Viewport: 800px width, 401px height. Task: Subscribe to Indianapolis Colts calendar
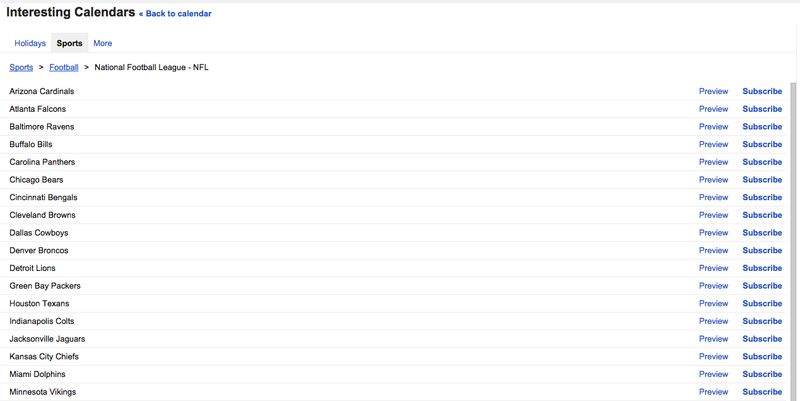762,321
